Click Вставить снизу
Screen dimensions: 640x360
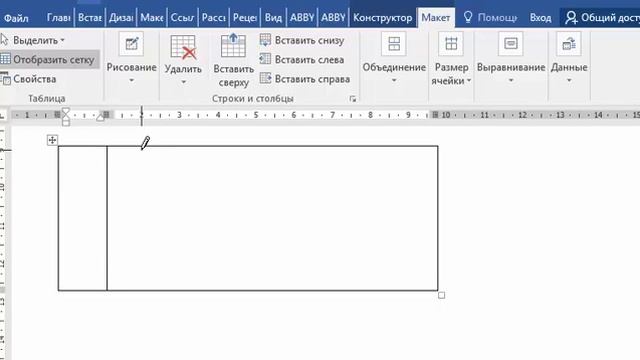(x=302, y=40)
